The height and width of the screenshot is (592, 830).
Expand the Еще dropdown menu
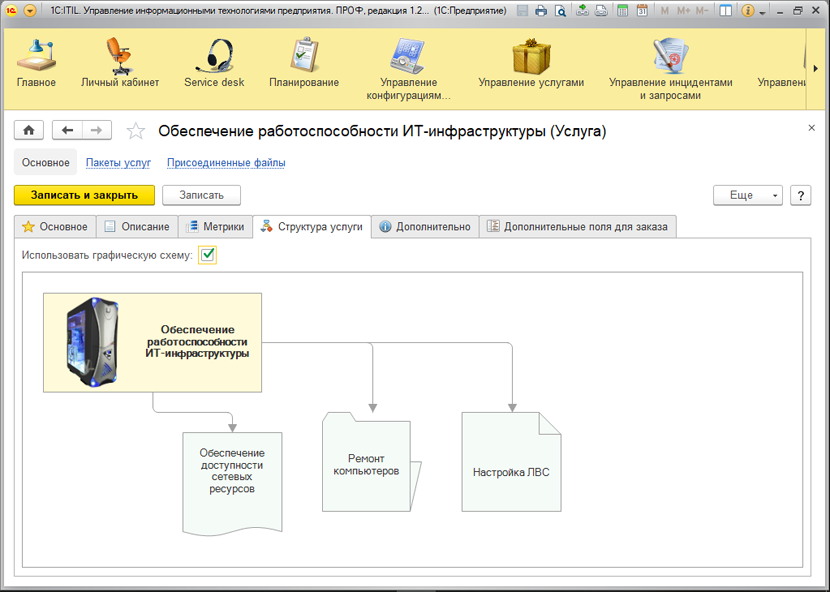tap(747, 195)
